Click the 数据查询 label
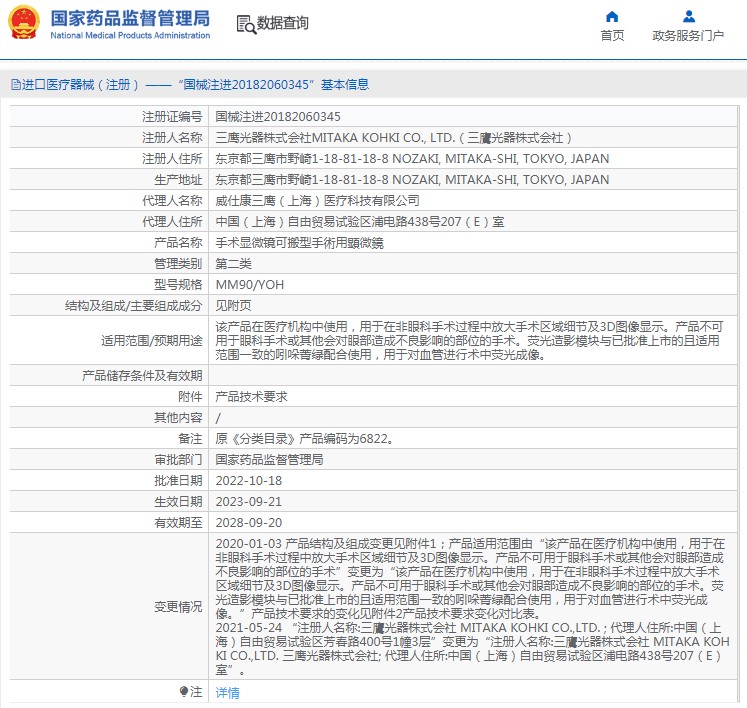The width and height of the screenshot is (747, 708). (283, 23)
